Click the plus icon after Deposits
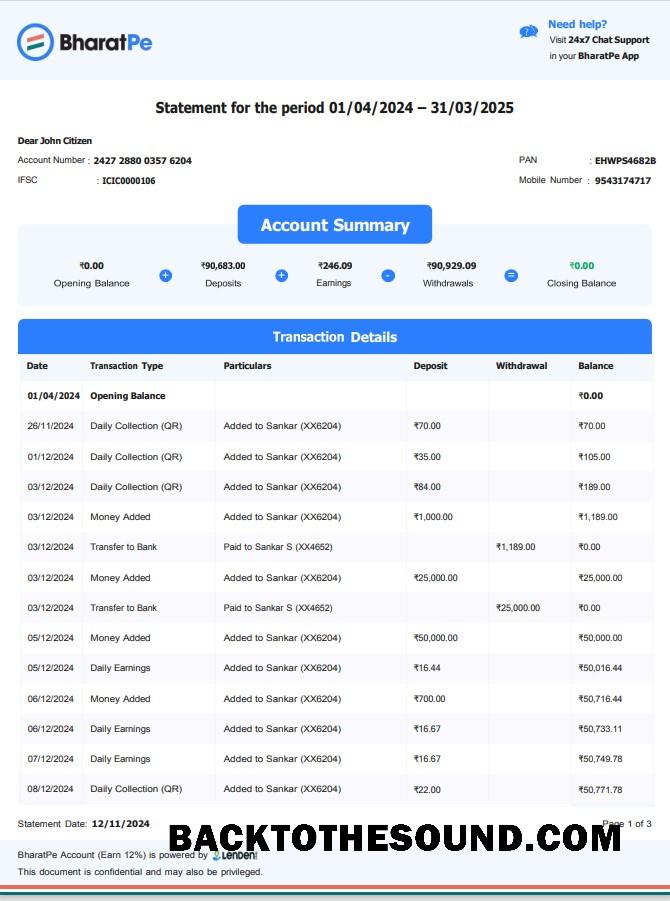670x901 pixels. tap(282, 276)
